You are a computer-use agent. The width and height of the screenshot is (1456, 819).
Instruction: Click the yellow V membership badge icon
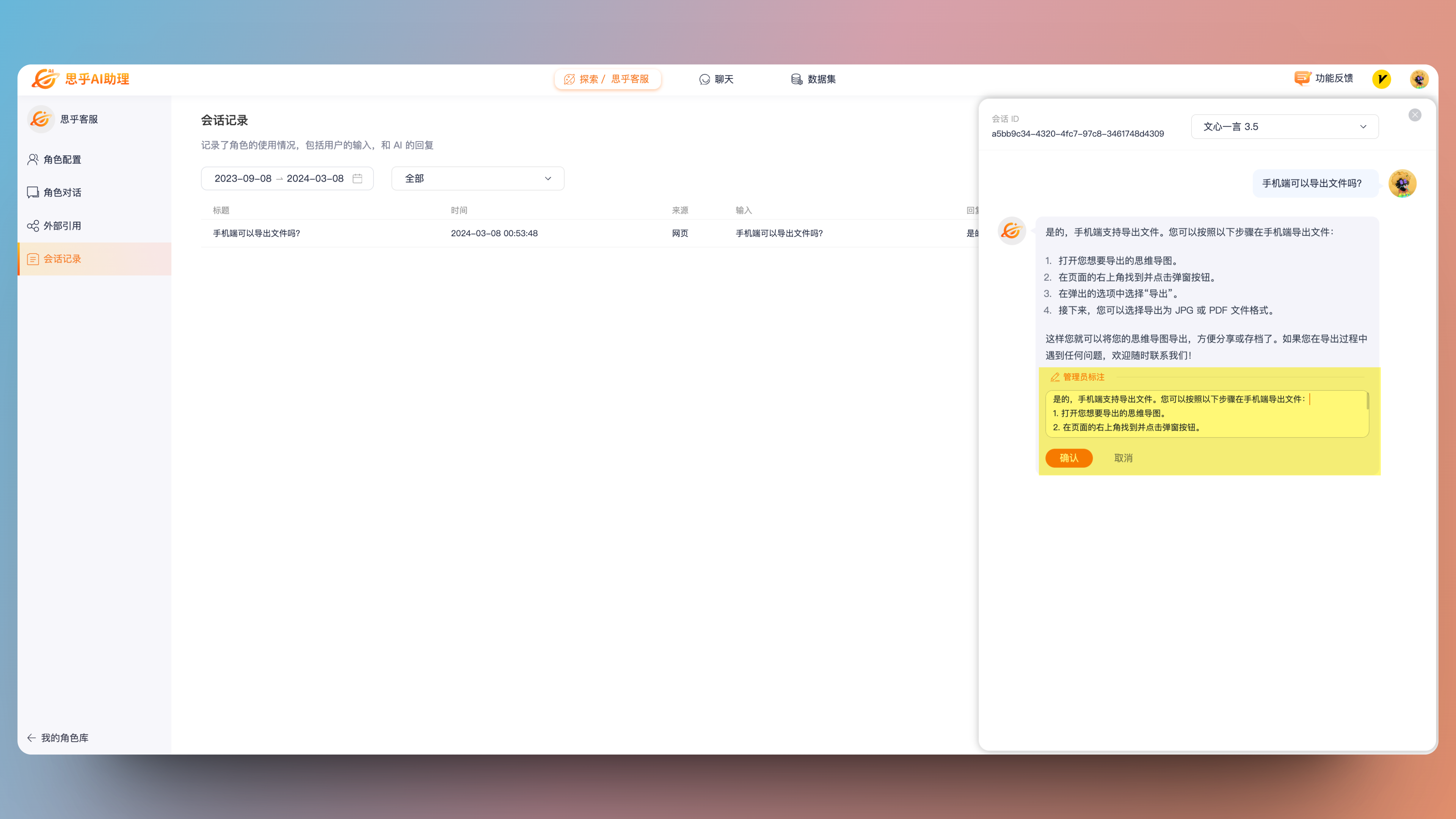[x=1381, y=79]
